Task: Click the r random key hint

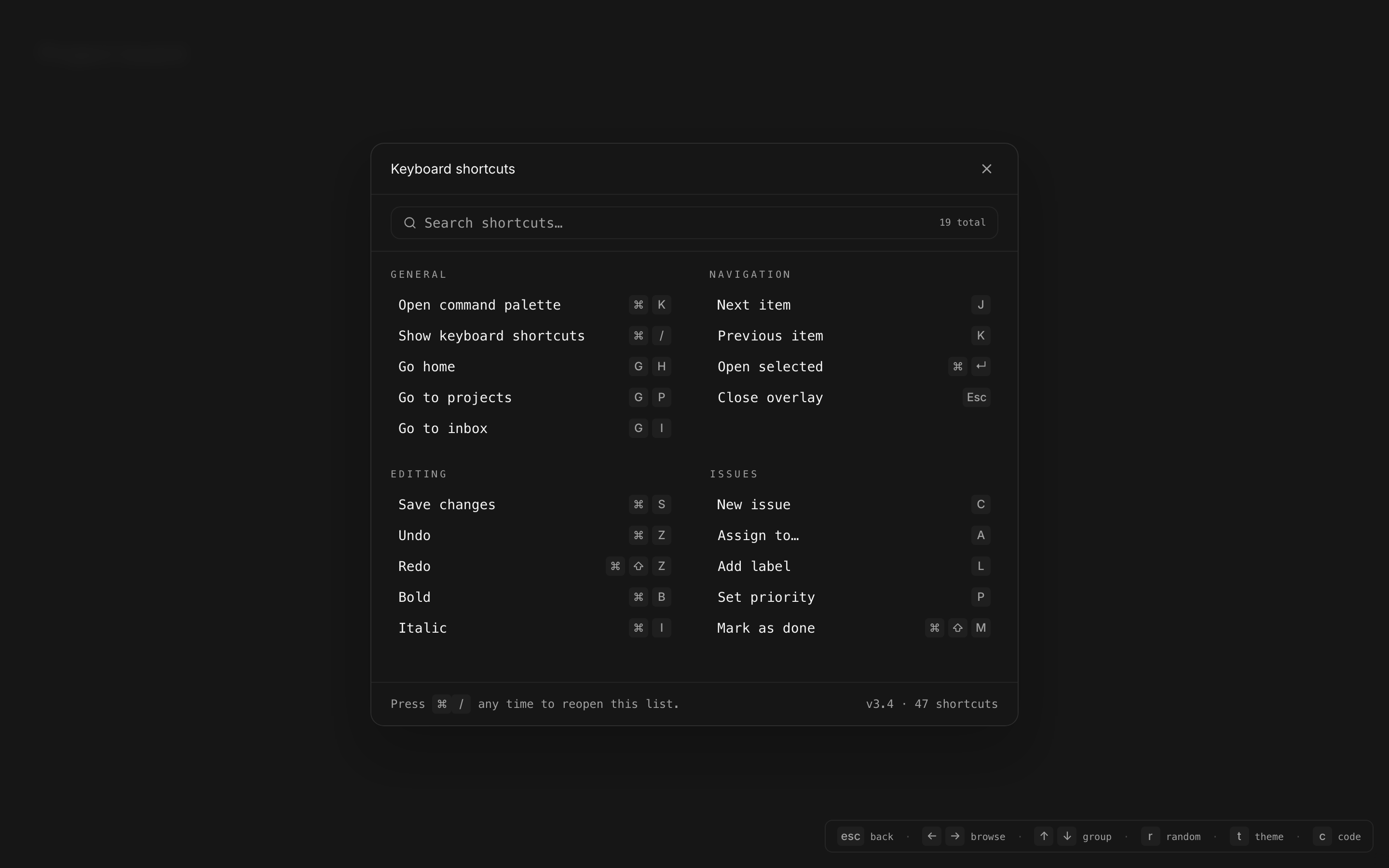Action: click(x=1150, y=836)
